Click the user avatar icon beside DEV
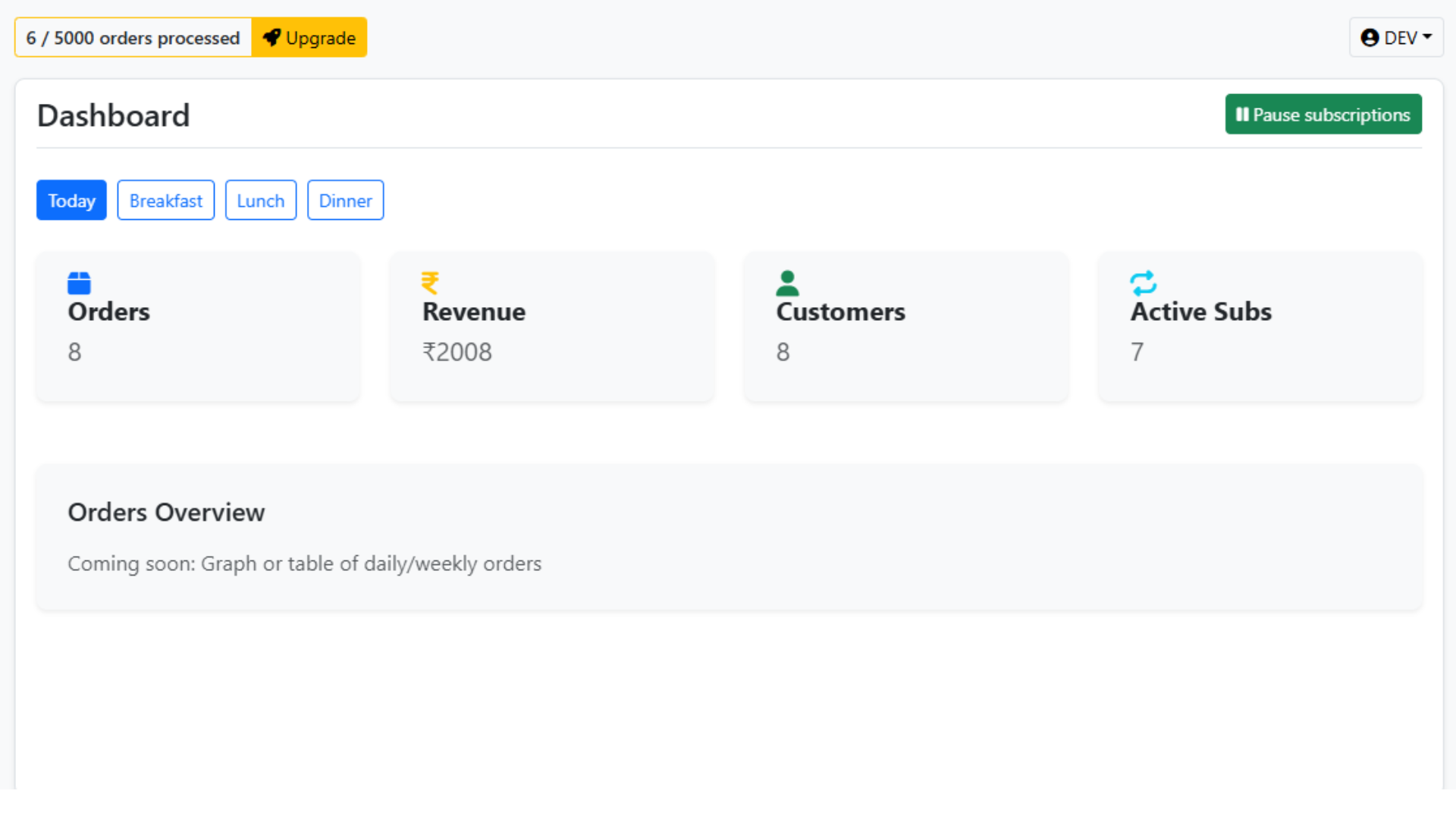The image size is (1456, 819). [1370, 38]
